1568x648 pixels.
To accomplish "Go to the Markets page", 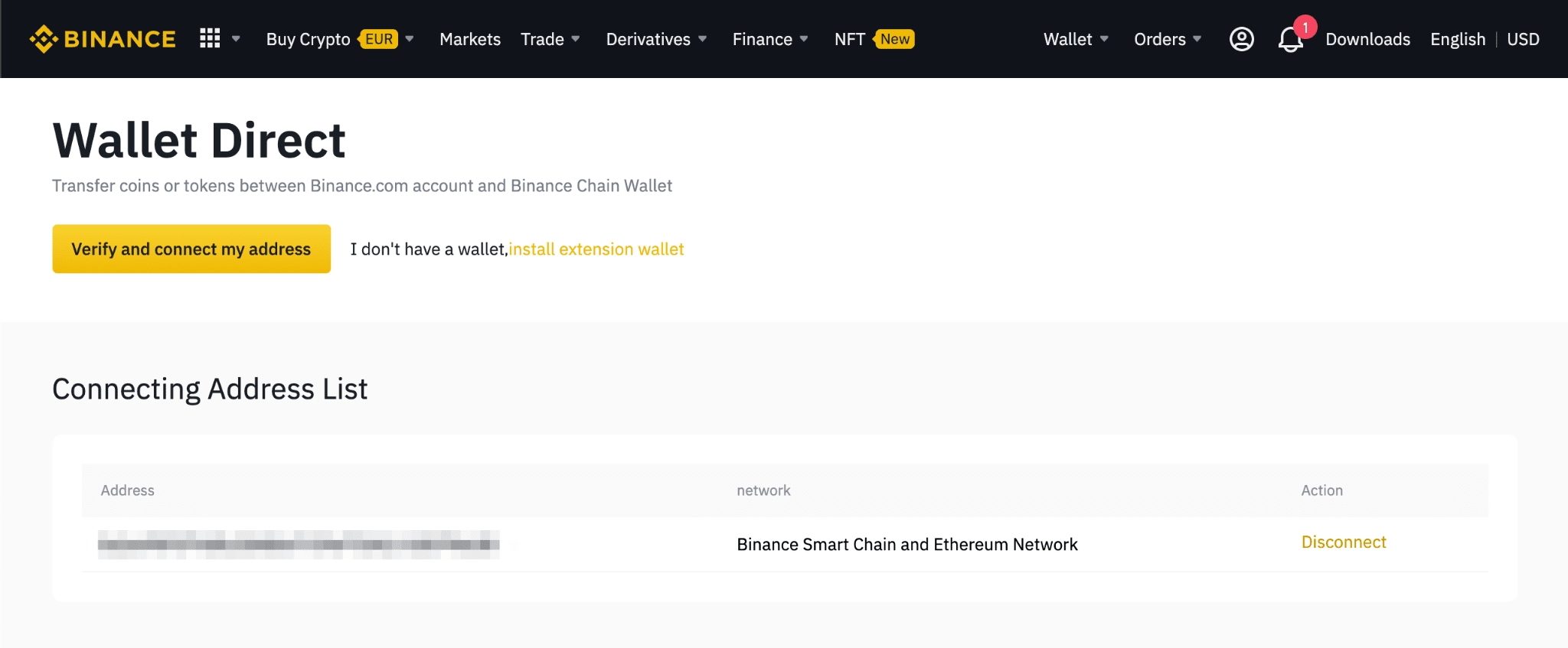I will [469, 39].
